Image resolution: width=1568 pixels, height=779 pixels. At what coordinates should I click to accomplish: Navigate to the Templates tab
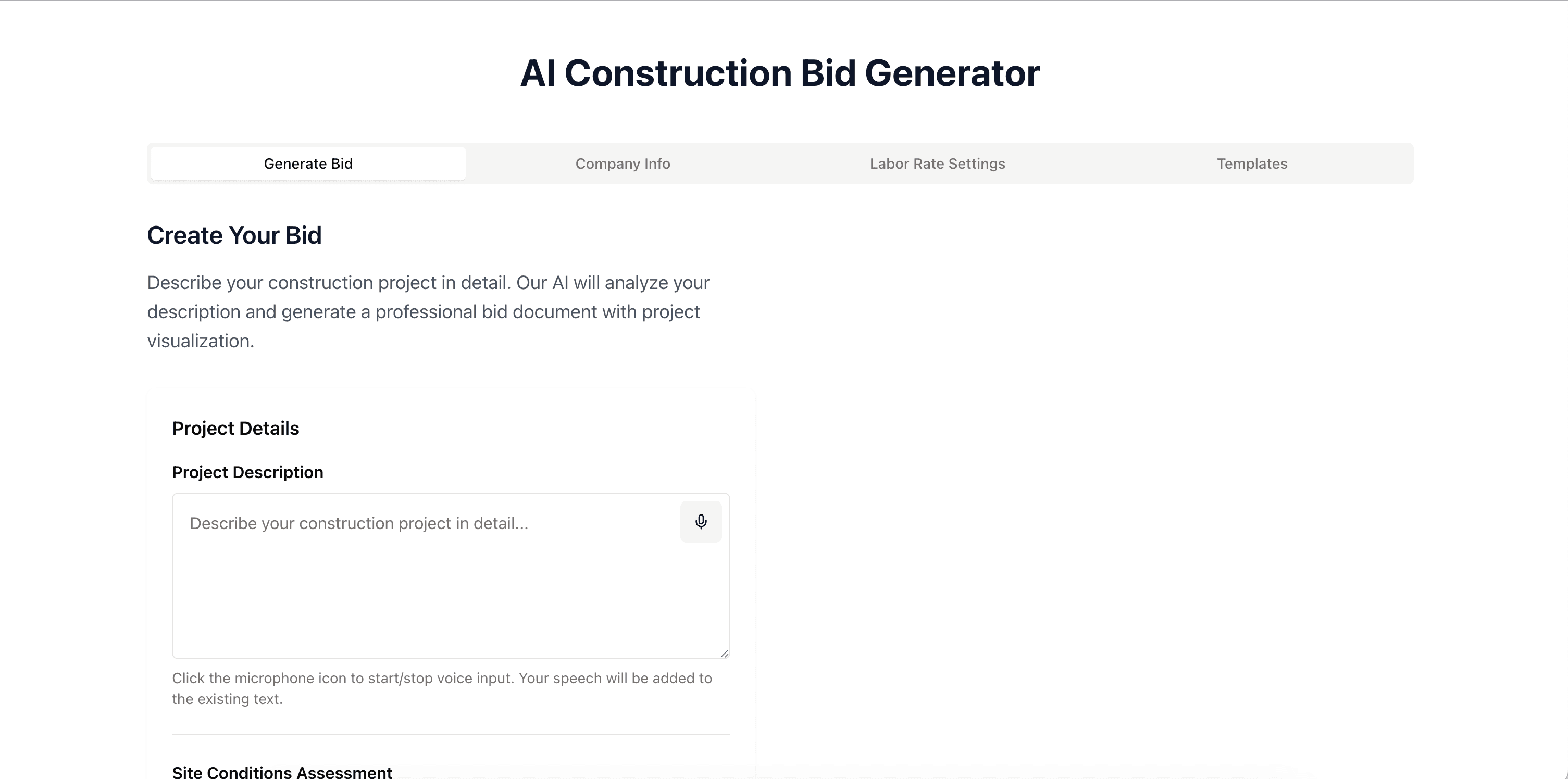tap(1251, 163)
